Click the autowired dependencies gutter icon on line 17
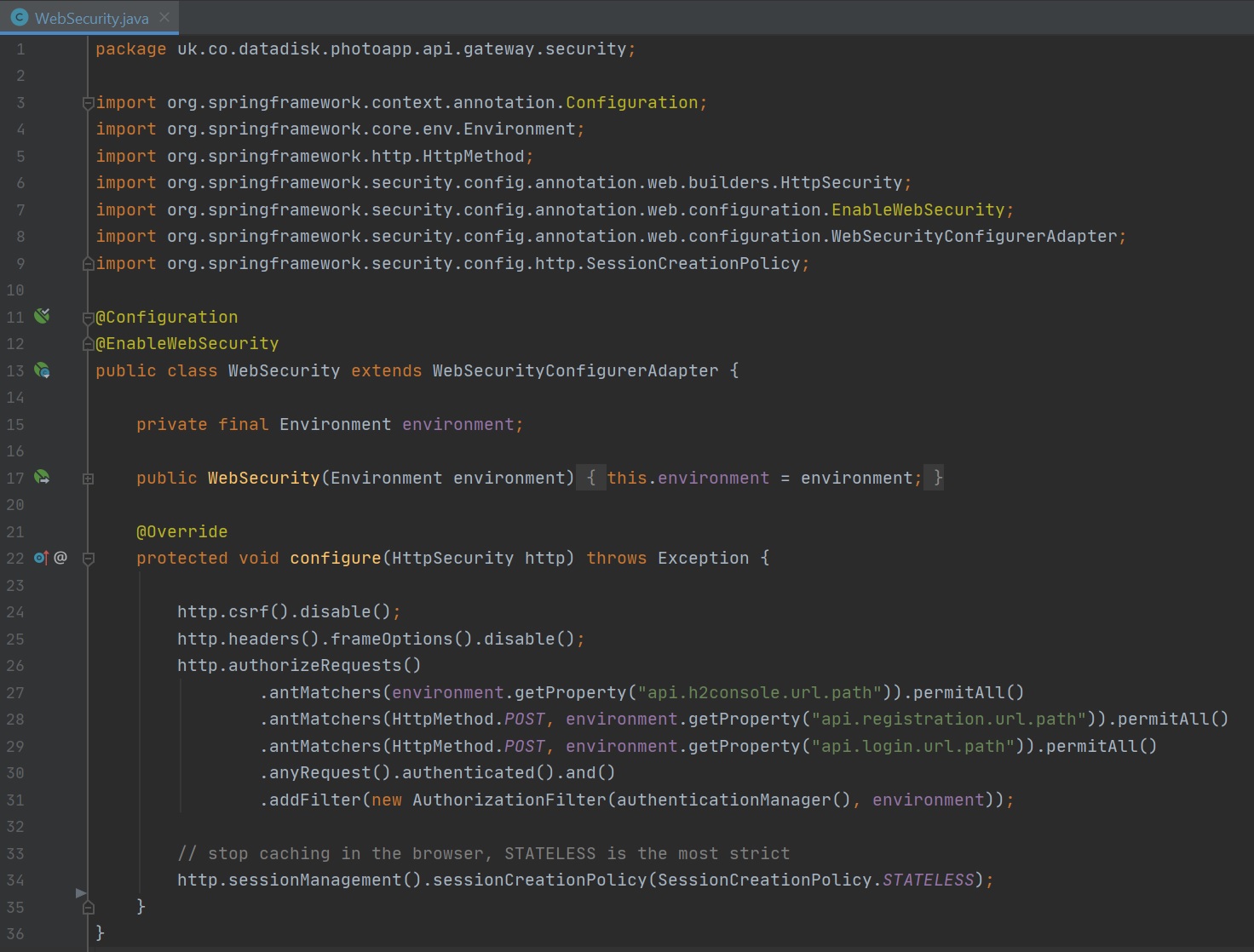The width and height of the screenshot is (1254, 952). [42, 478]
